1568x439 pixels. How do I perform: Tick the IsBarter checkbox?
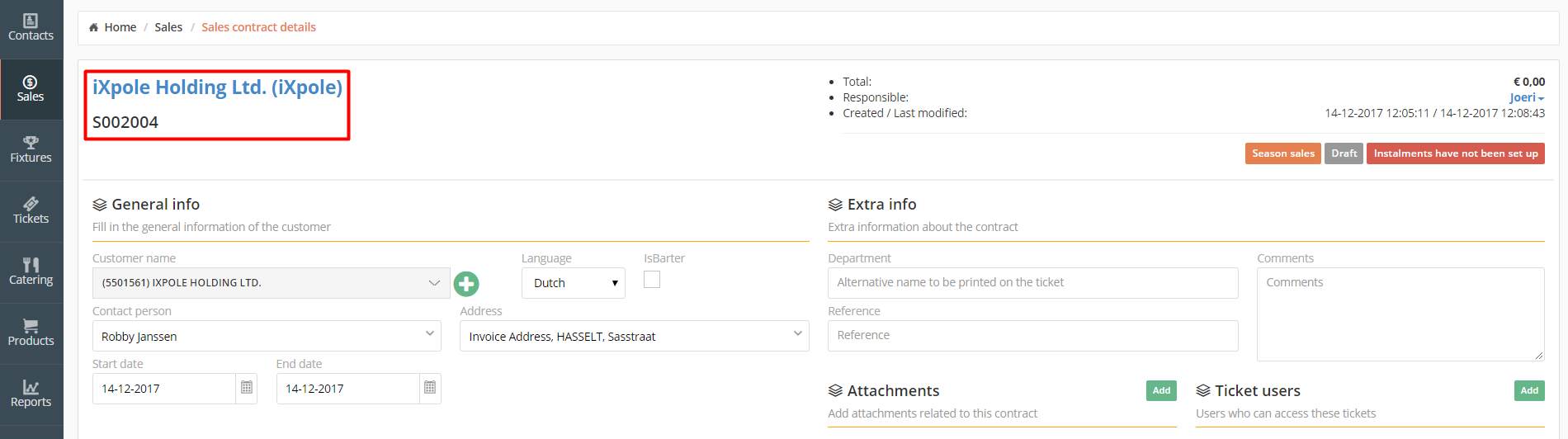tap(652, 280)
